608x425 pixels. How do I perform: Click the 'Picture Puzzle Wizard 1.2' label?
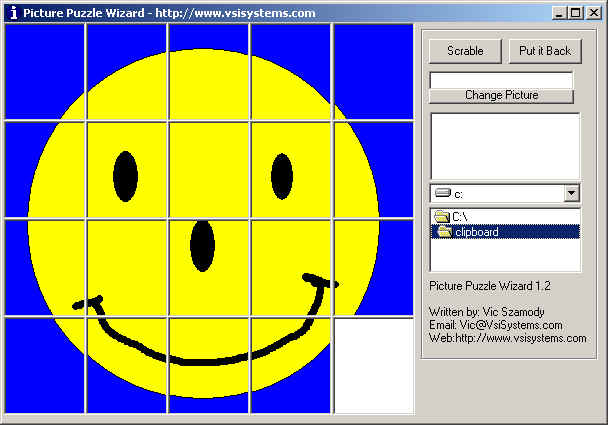click(x=490, y=286)
